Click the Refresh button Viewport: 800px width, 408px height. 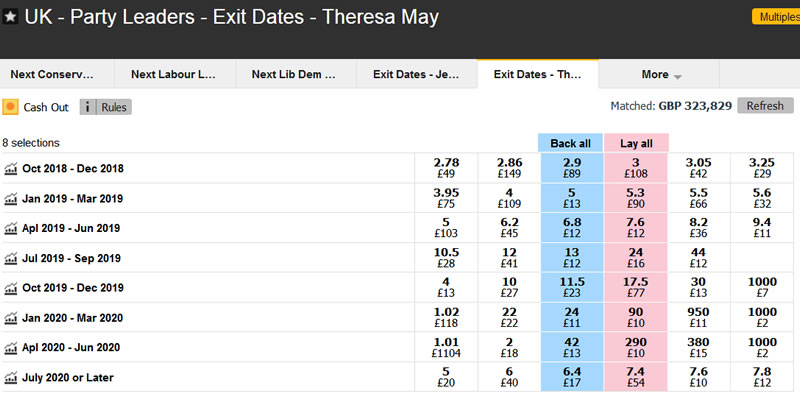point(765,106)
